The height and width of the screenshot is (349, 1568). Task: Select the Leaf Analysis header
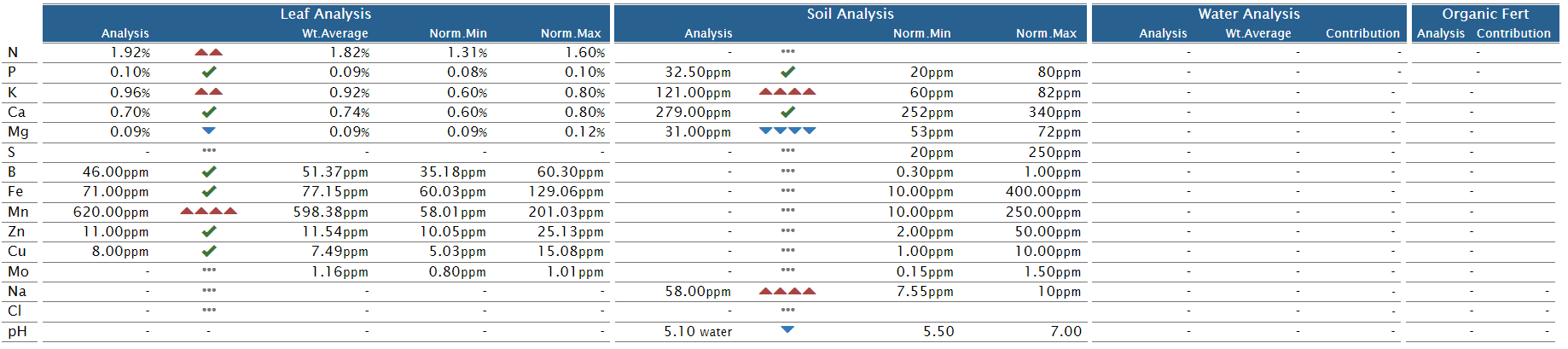326,14
